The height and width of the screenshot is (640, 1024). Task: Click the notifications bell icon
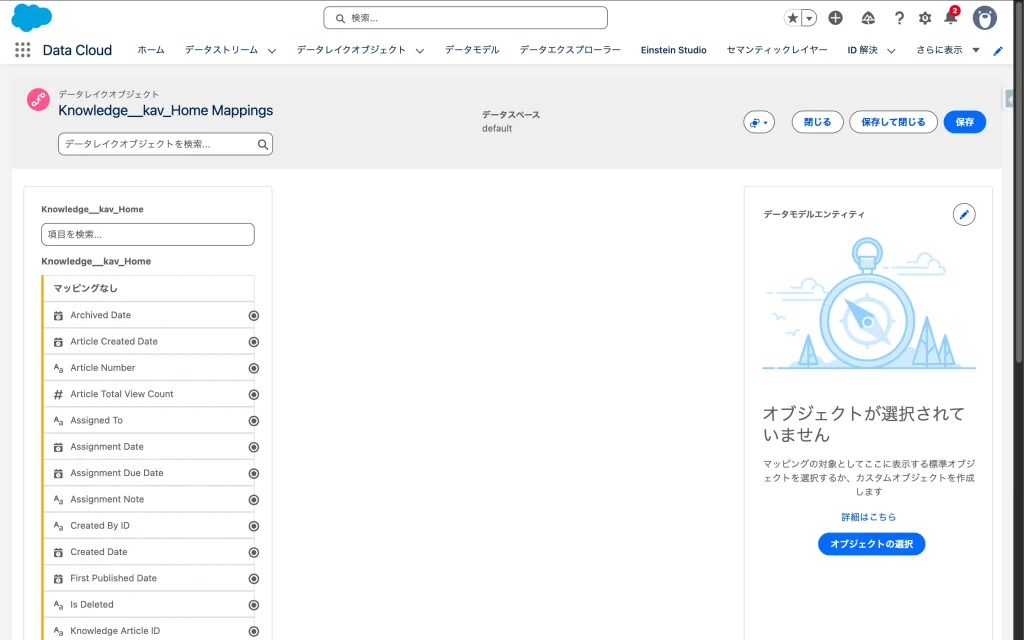click(x=950, y=18)
